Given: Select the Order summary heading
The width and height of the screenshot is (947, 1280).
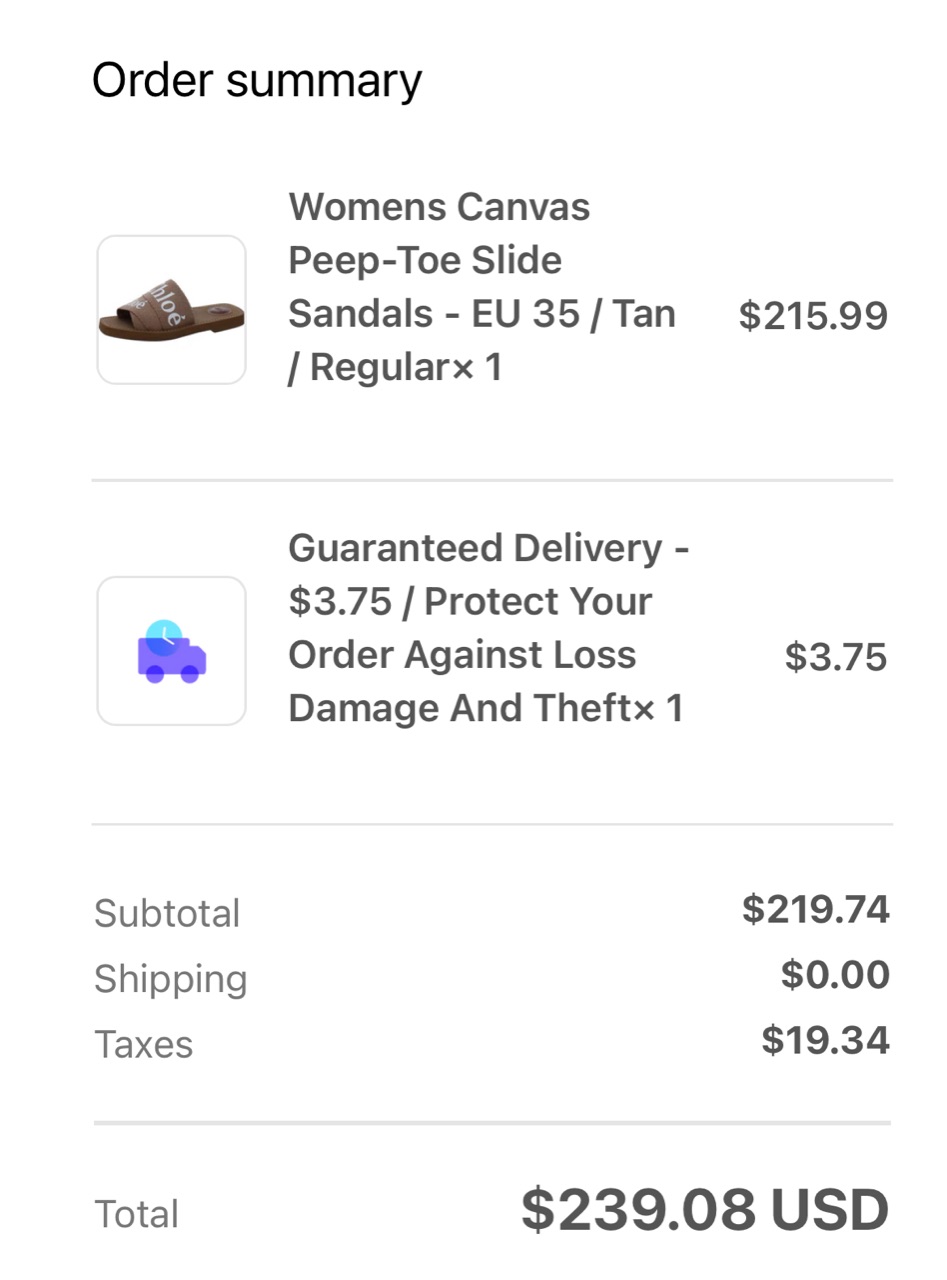Looking at the screenshot, I should click(x=257, y=80).
